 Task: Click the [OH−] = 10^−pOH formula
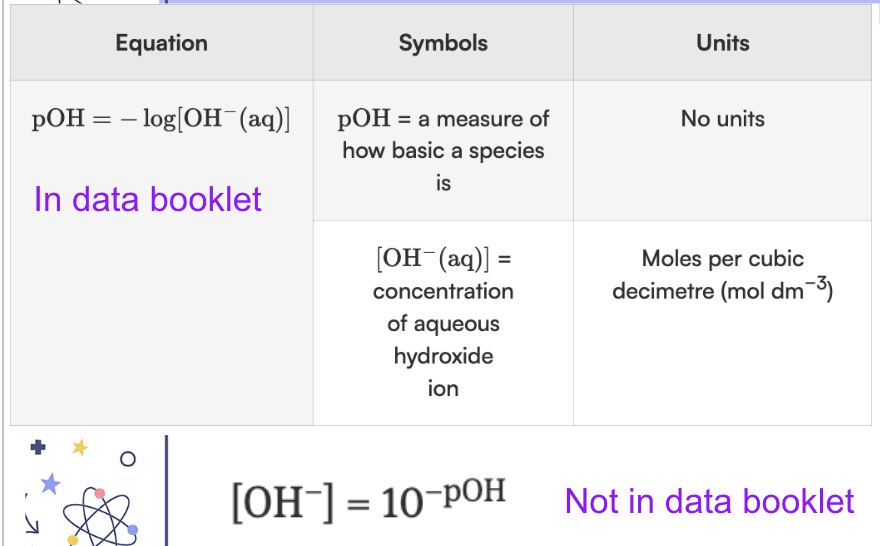tap(368, 499)
